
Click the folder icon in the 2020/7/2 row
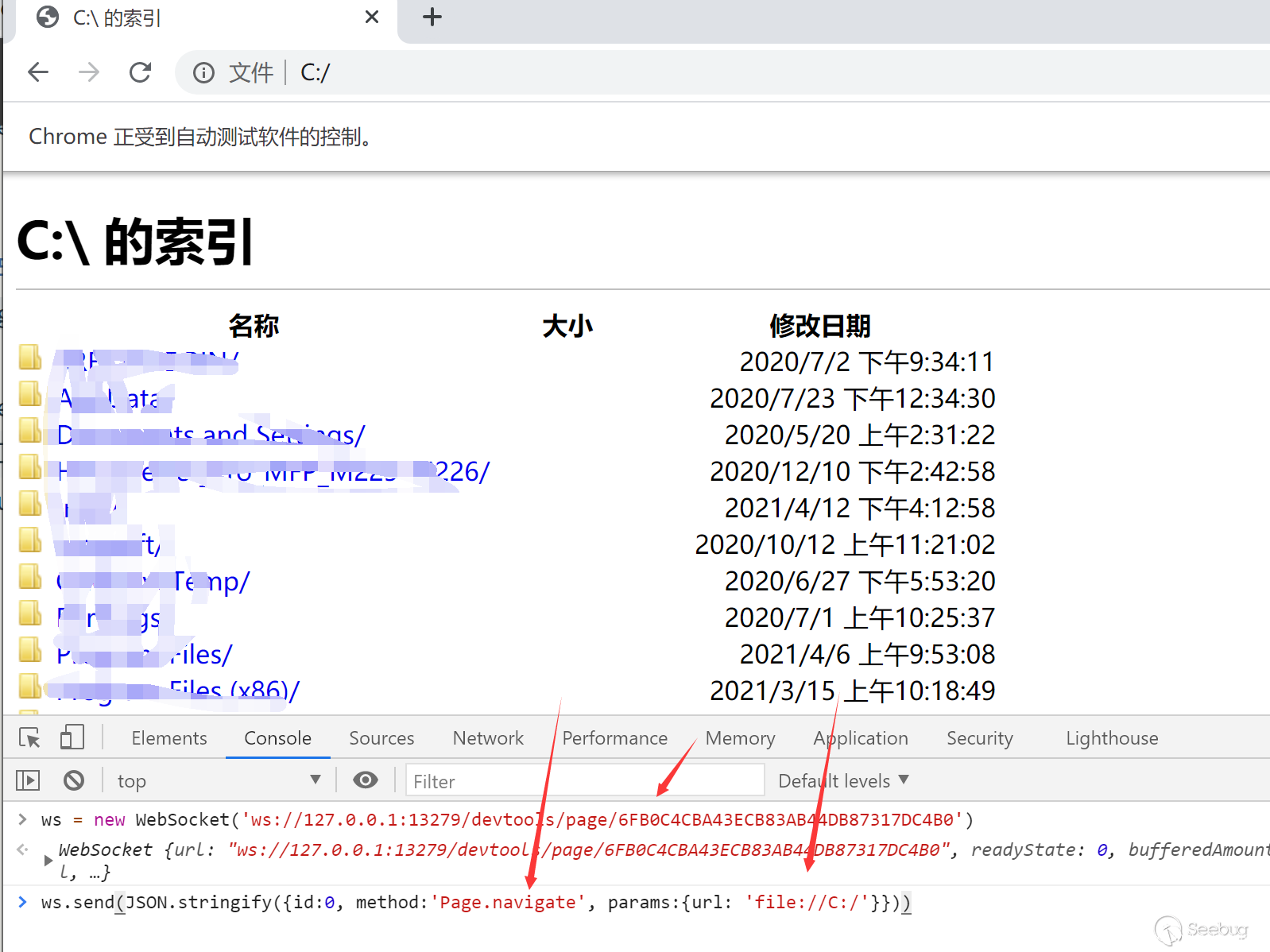click(30, 358)
